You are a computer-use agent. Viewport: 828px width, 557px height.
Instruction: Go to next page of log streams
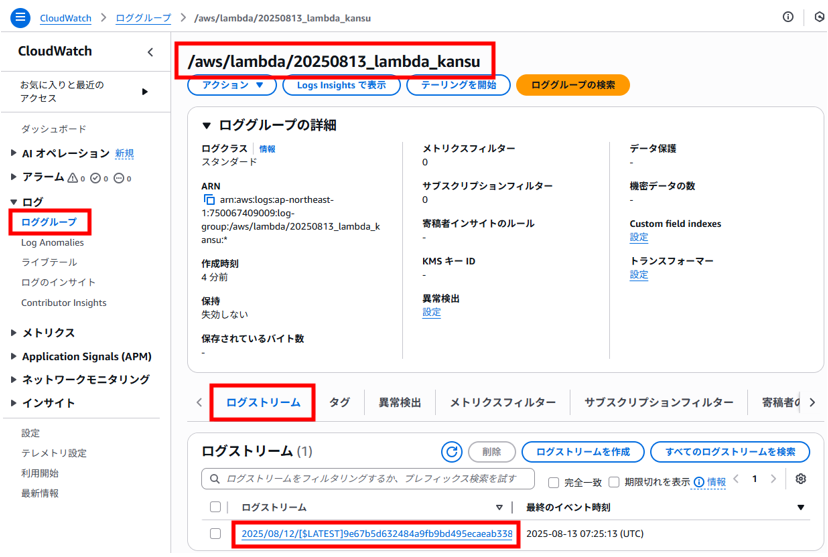[x=773, y=478]
